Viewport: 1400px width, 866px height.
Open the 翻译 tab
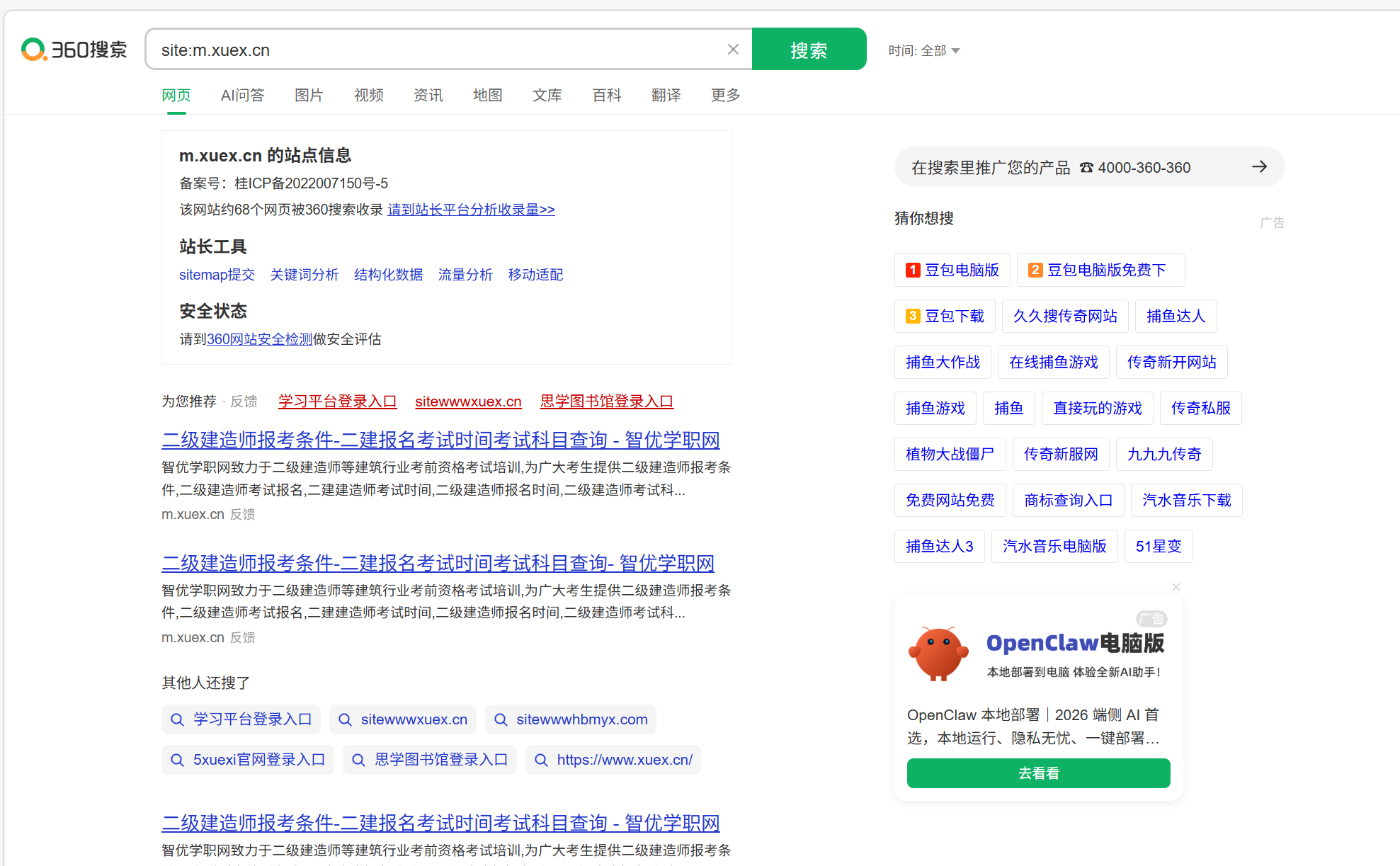click(666, 95)
